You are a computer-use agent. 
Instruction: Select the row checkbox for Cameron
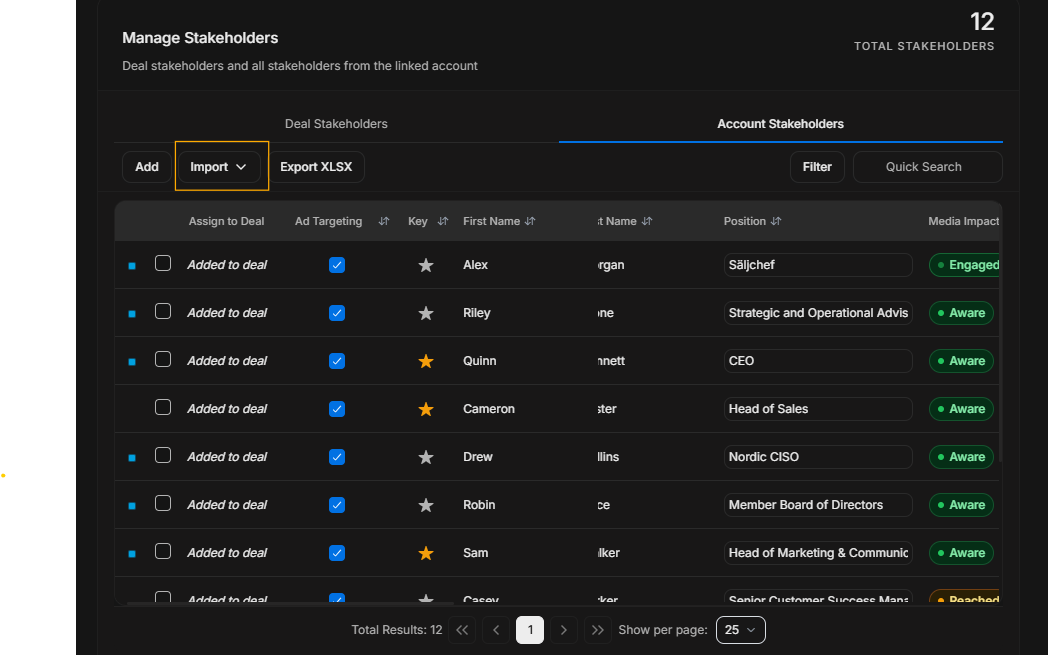pos(163,408)
